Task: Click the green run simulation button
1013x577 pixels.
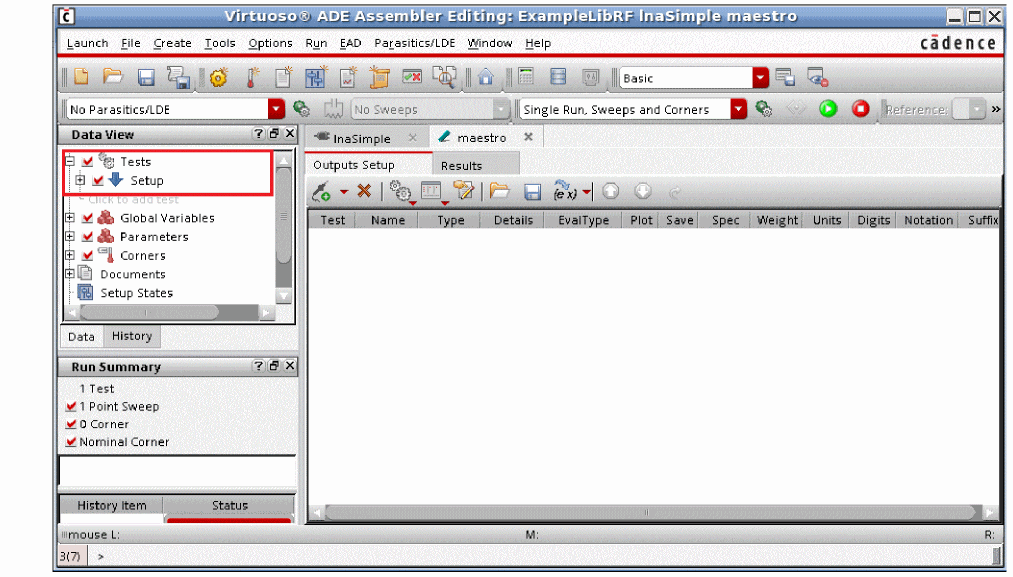Action: tap(828, 109)
